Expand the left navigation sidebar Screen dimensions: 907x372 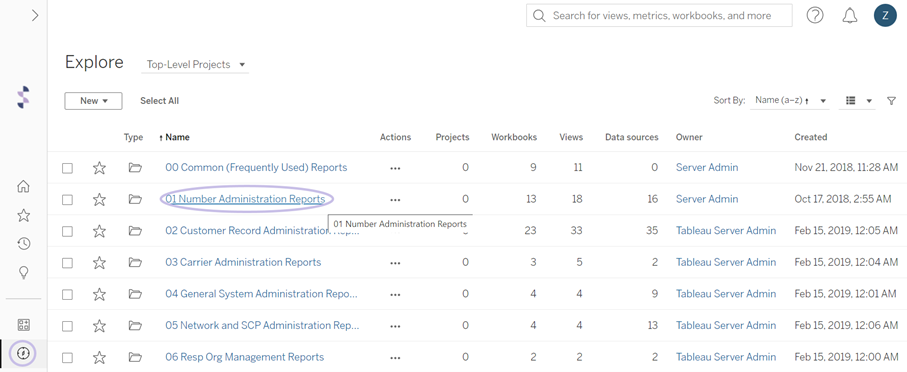tap(35, 16)
